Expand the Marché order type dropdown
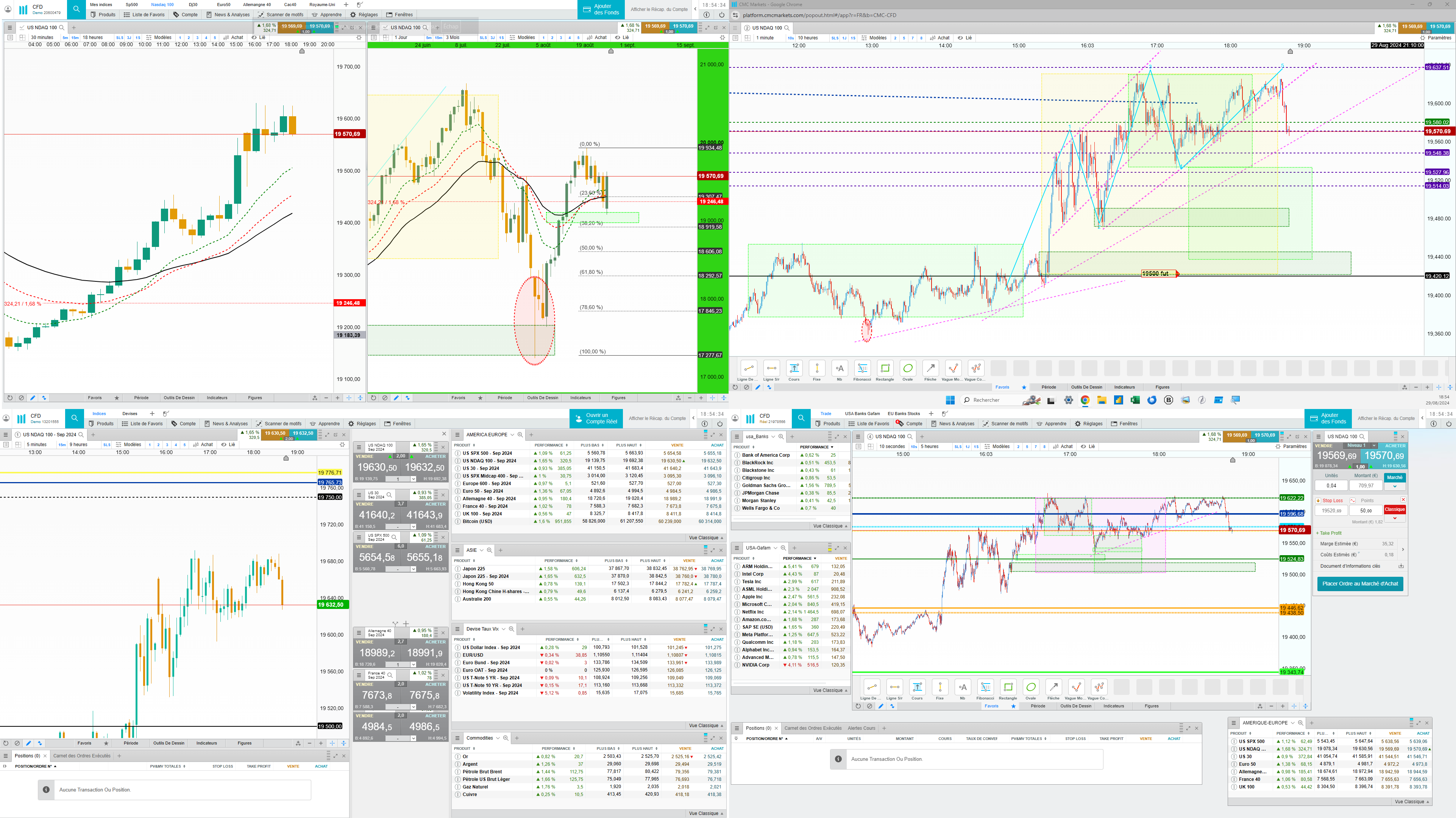The height and width of the screenshot is (818, 1456). 1394,486
